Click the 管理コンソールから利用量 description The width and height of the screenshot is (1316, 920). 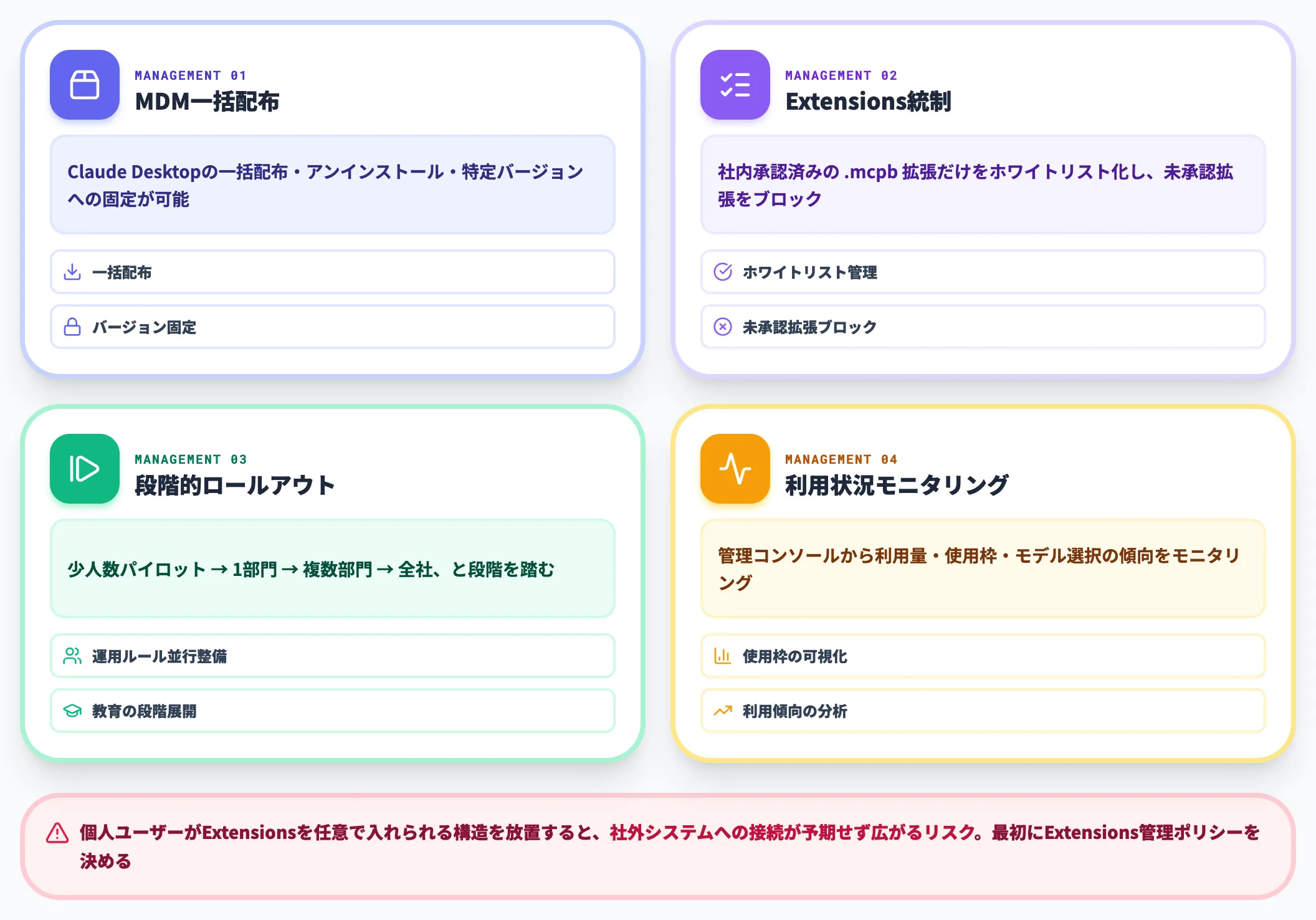coord(979,569)
